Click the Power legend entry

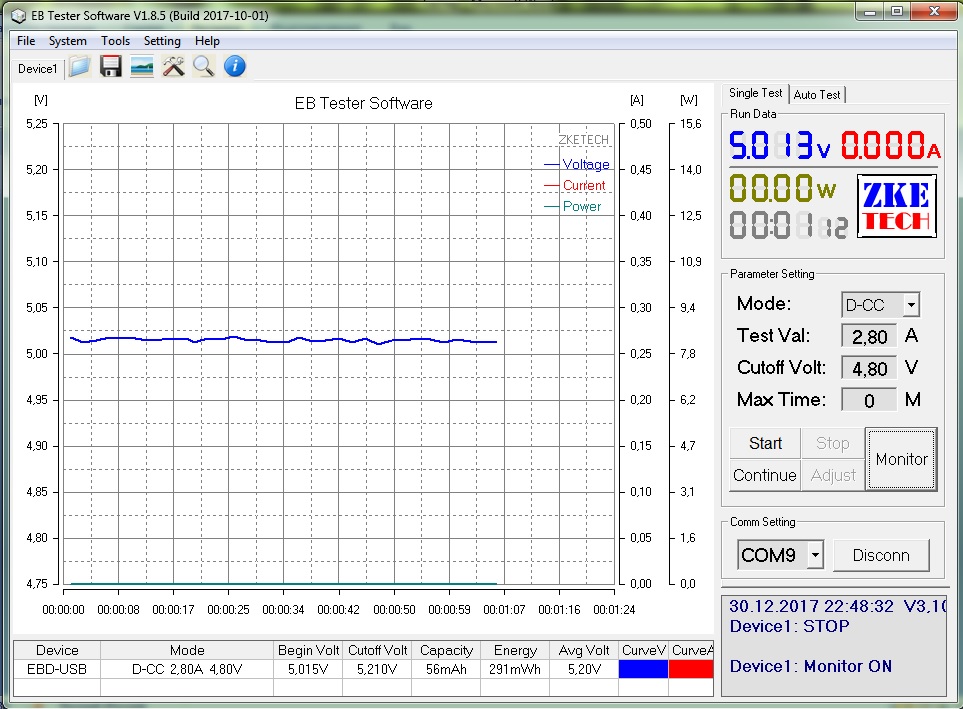pyautogui.click(x=573, y=206)
